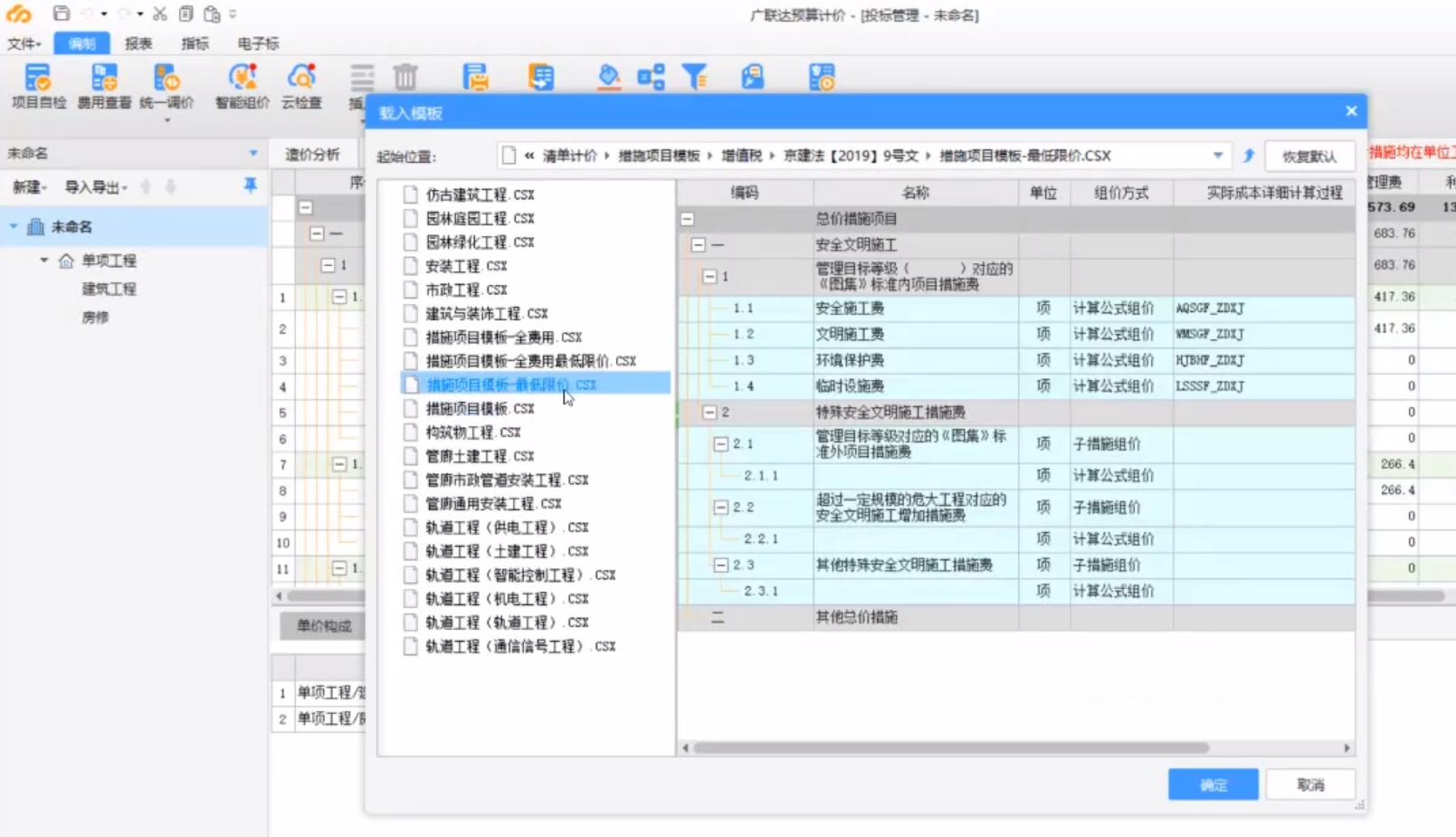Click the paint bucket color icon
1456x837 pixels.
(x=609, y=77)
